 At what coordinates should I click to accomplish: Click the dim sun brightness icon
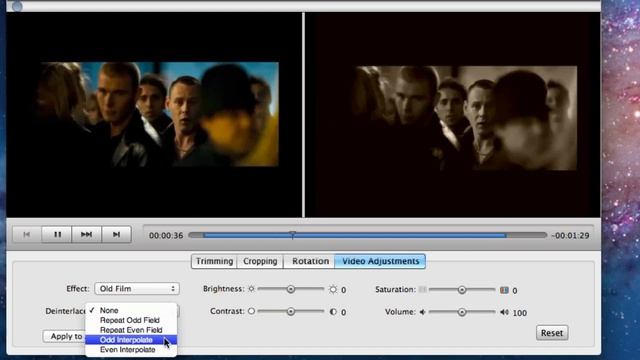pos(251,289)
